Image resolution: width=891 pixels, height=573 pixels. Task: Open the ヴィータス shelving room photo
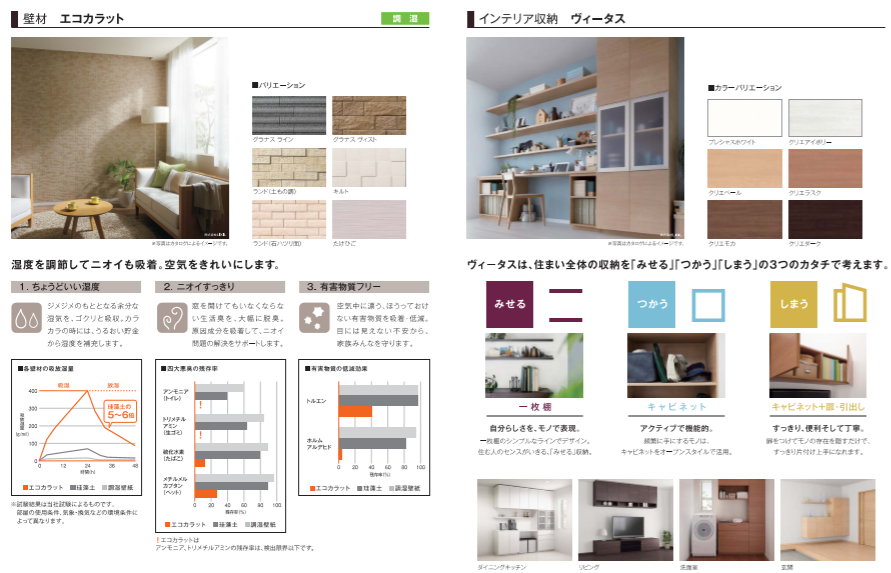(x=575, y=138)
